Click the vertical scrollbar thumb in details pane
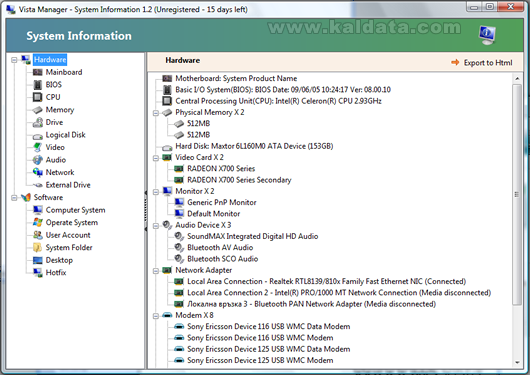530x375 pixels. 517,194
